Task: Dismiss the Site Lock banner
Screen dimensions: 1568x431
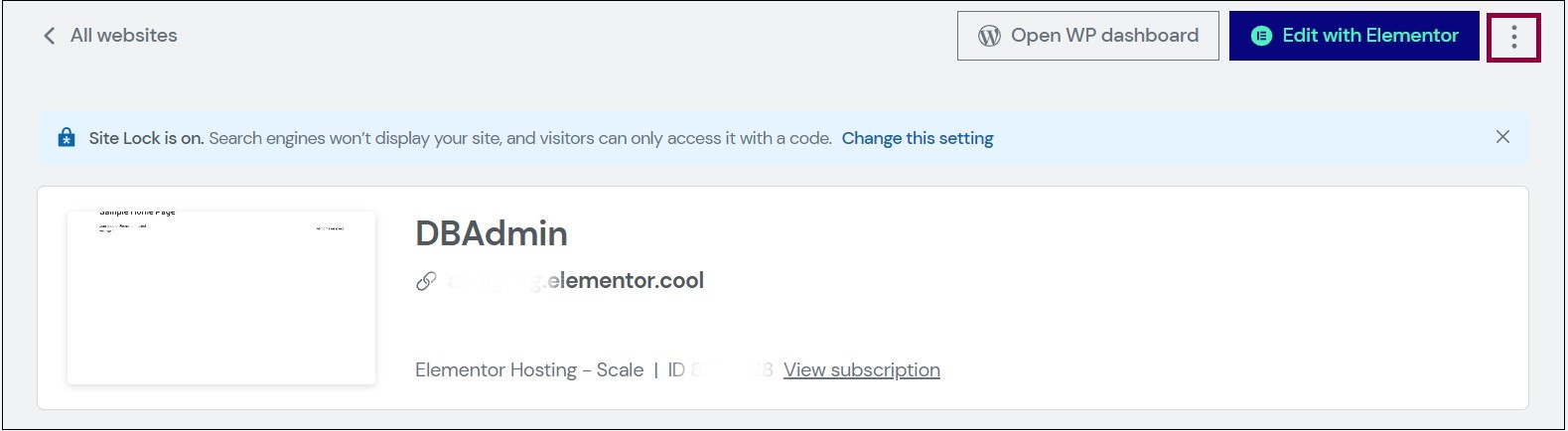Action: tap(1502, 137)
